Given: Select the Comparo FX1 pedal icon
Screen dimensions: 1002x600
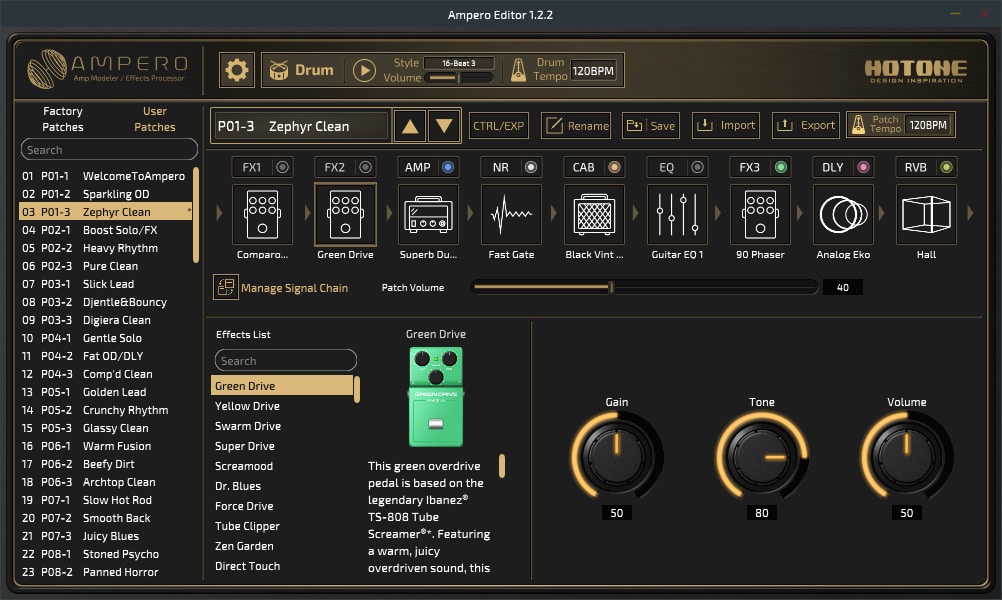Looking at the screenshot, I should click(262, 215).
